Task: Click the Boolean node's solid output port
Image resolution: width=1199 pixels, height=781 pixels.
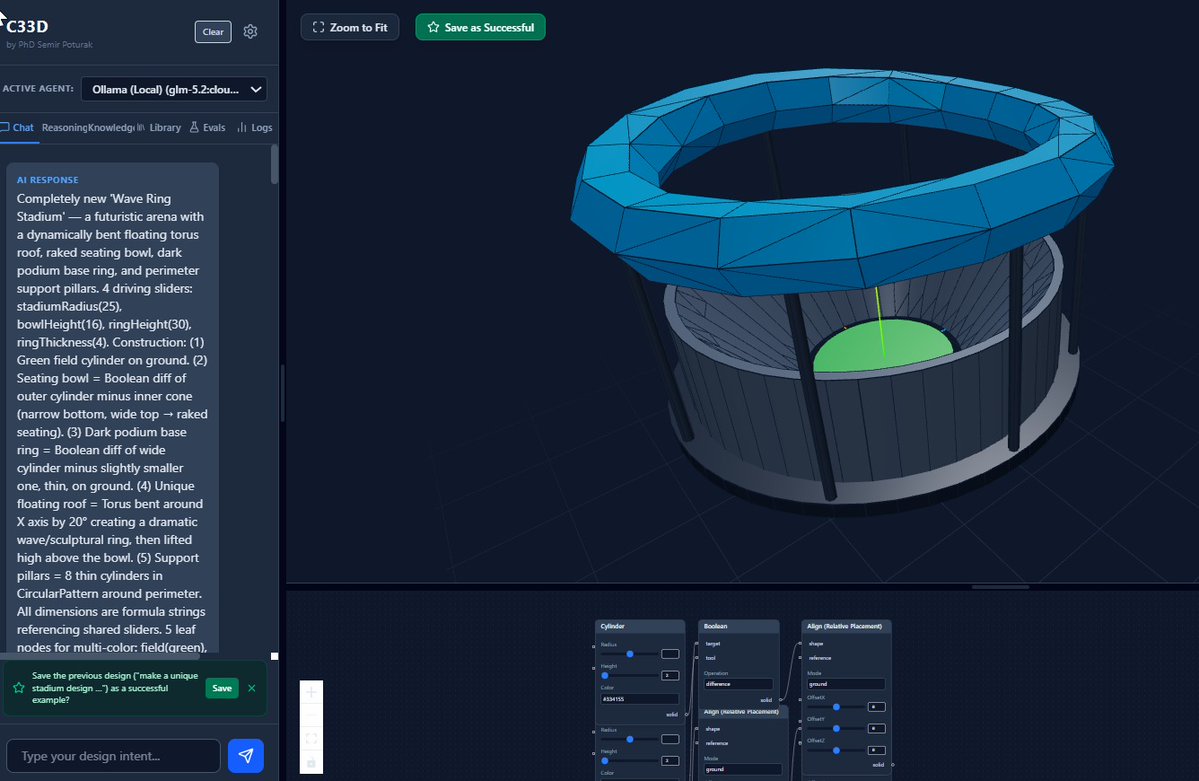Action: [x=780, y=700]
